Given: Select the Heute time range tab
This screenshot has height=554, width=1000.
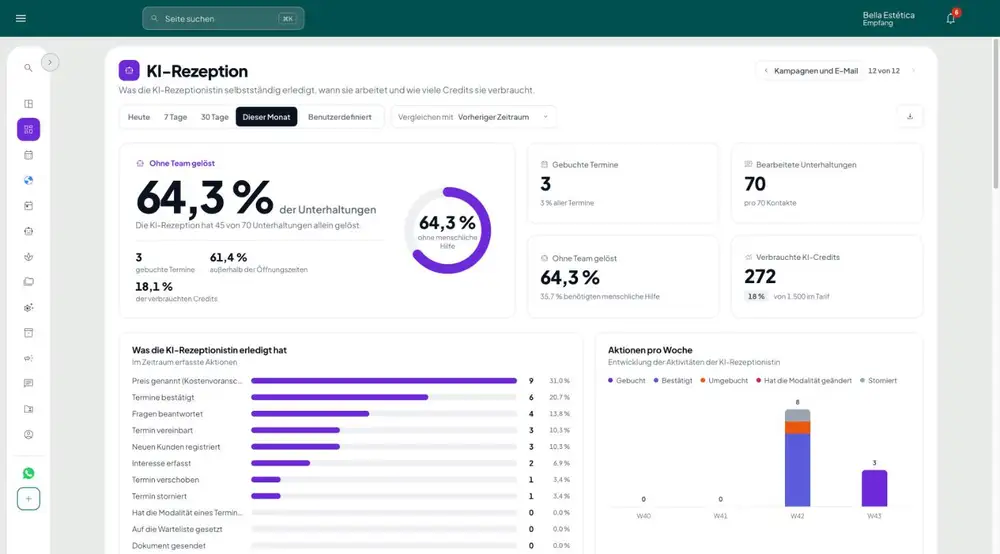Looking at the screenshot, I should [139, 117].
